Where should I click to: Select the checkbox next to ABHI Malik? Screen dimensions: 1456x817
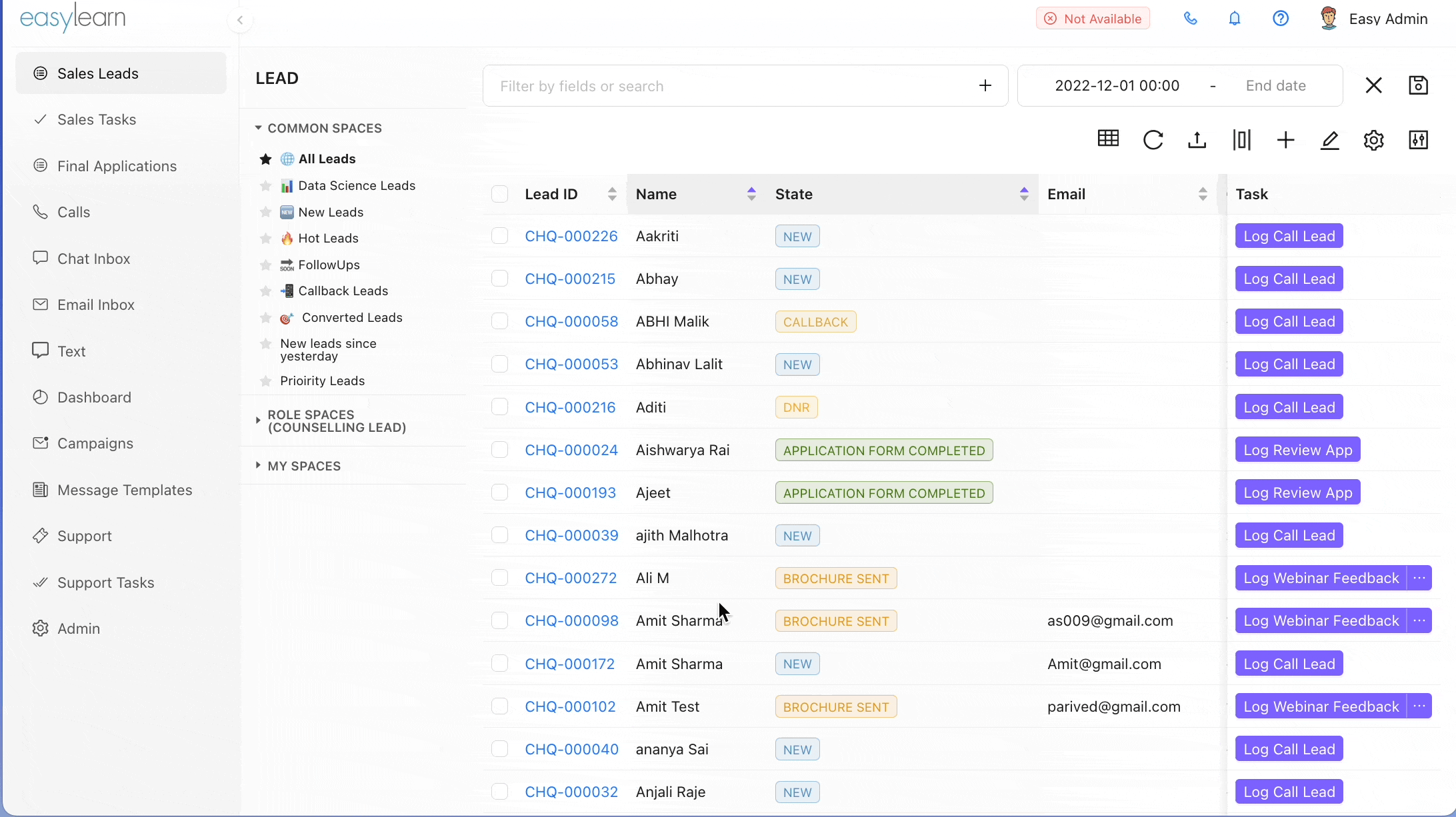coord(499,321)
